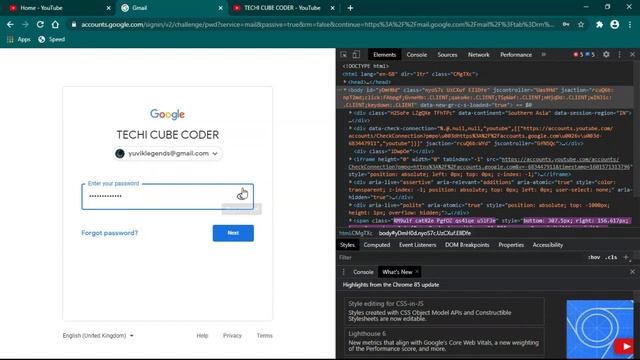Open the account switcher dropdown
Image resolution: width=640 pixels, height=360 pixels.
point(167,153)
